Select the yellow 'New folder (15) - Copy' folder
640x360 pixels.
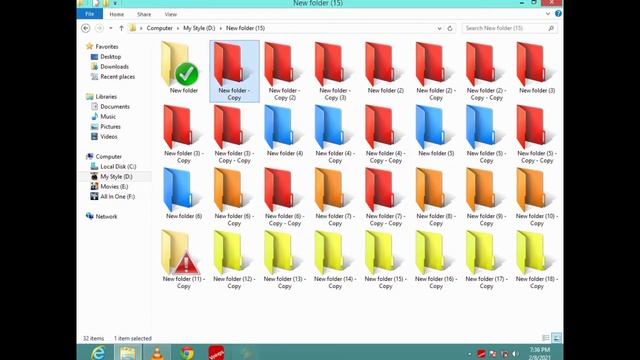(384, 253)
